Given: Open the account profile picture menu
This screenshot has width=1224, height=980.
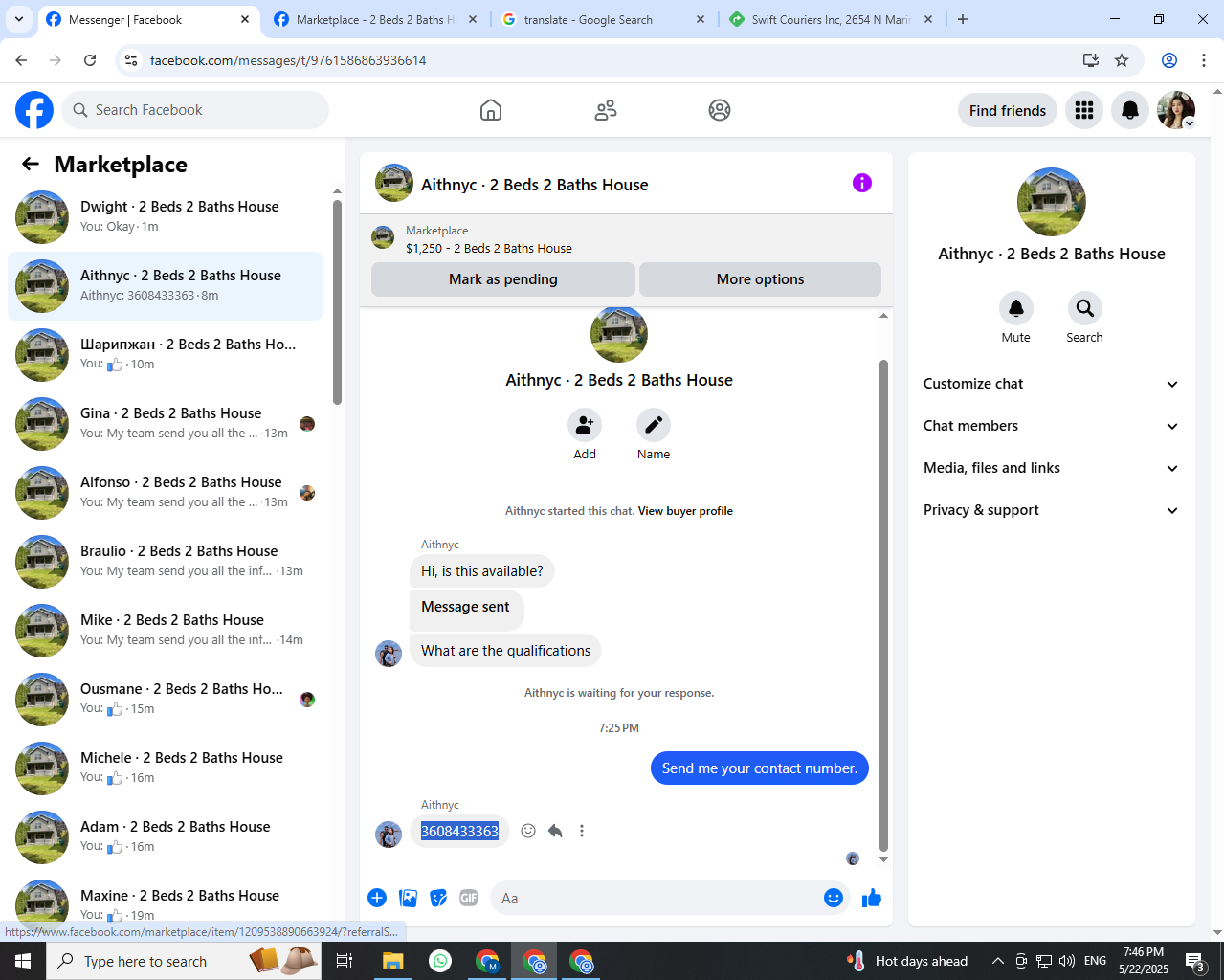Looking at the screenshot, I should [1176, 110].
